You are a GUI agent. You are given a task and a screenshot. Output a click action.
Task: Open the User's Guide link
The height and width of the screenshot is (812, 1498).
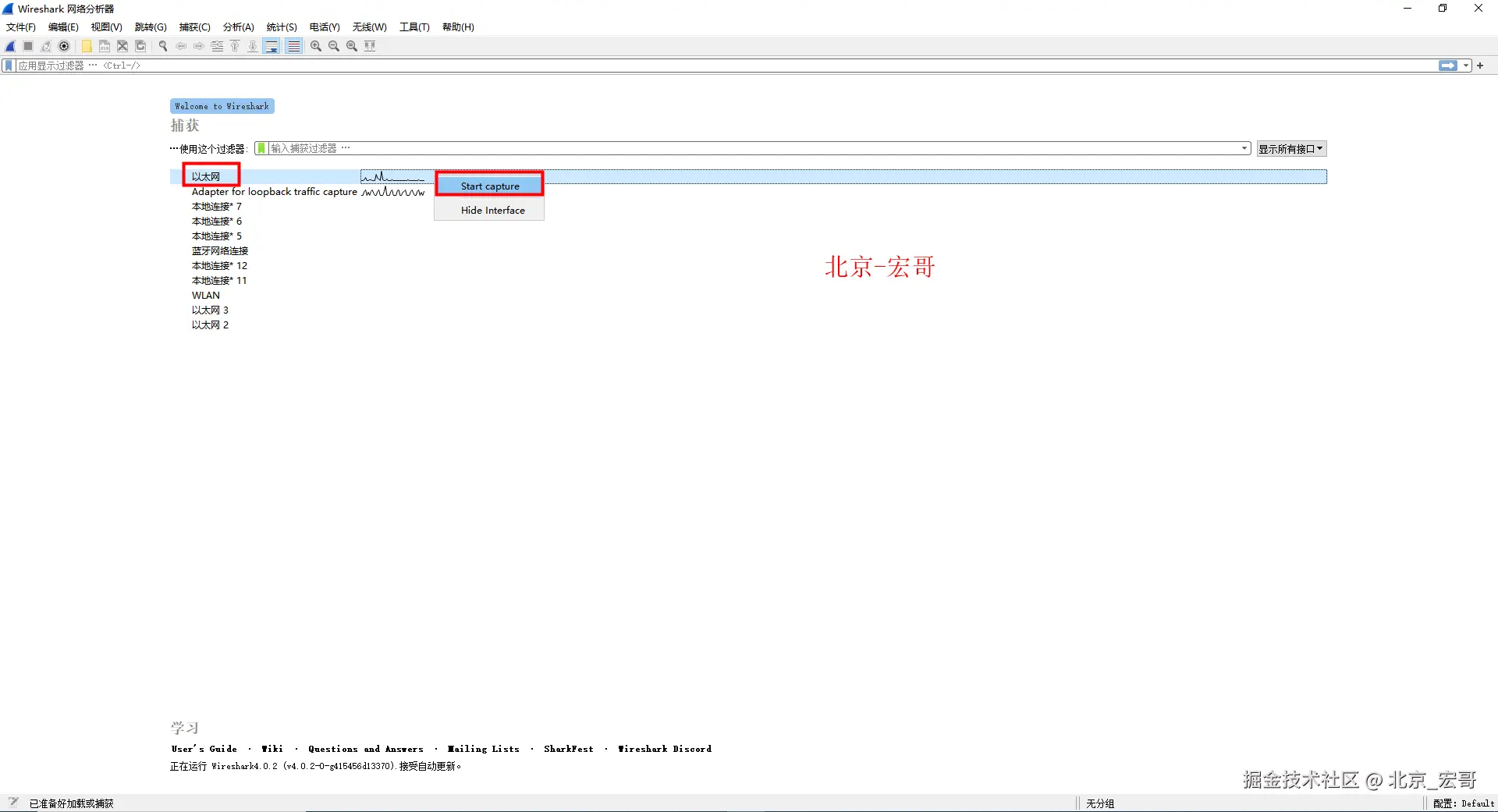[204, 749]
